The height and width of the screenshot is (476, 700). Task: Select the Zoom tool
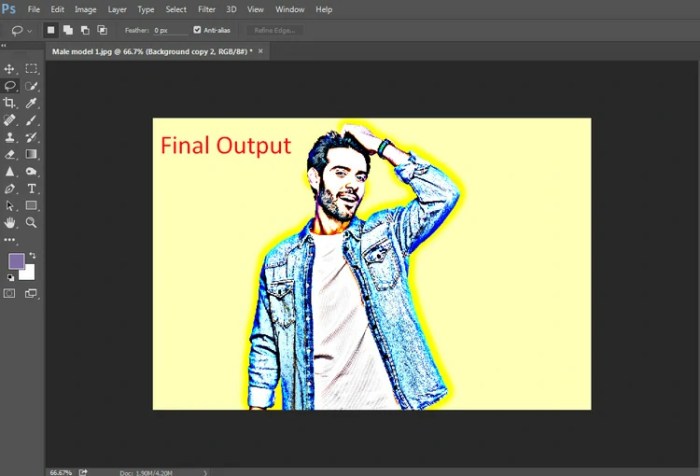pyautogui.click(x=31, y=222)
